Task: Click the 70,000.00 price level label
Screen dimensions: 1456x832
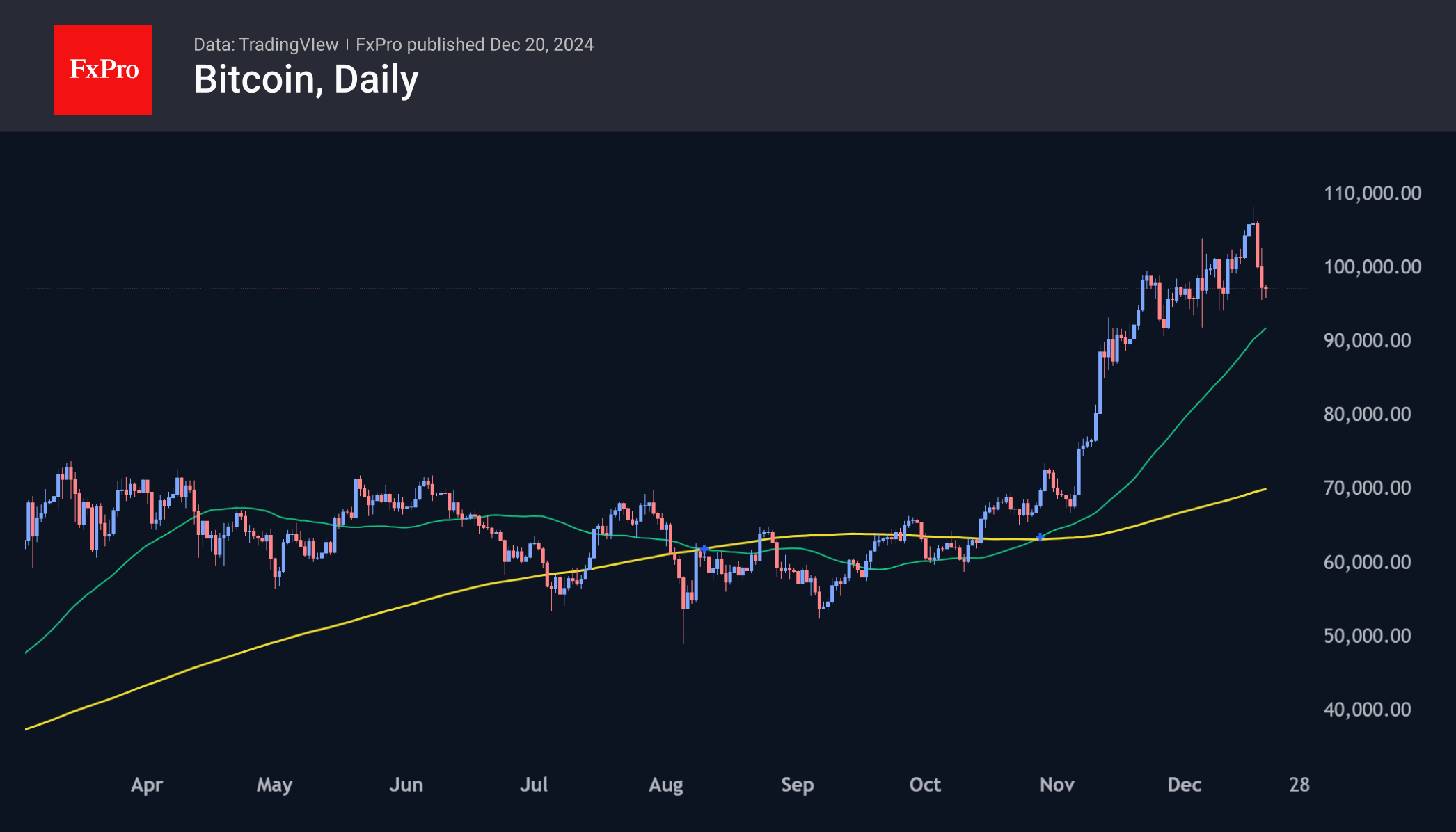Action: coord(1367,488)
